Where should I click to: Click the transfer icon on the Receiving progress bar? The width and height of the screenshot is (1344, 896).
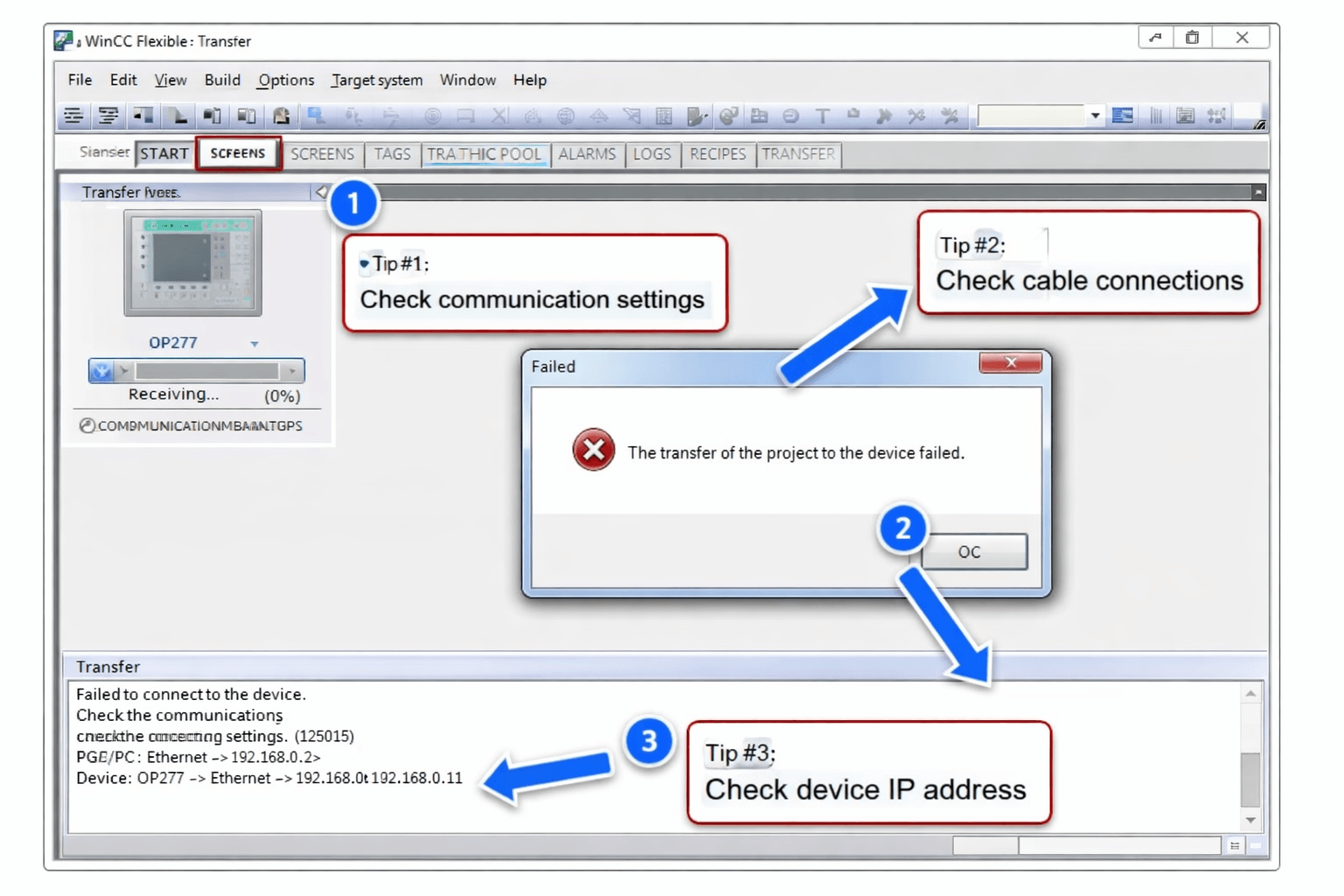(100, 370)
